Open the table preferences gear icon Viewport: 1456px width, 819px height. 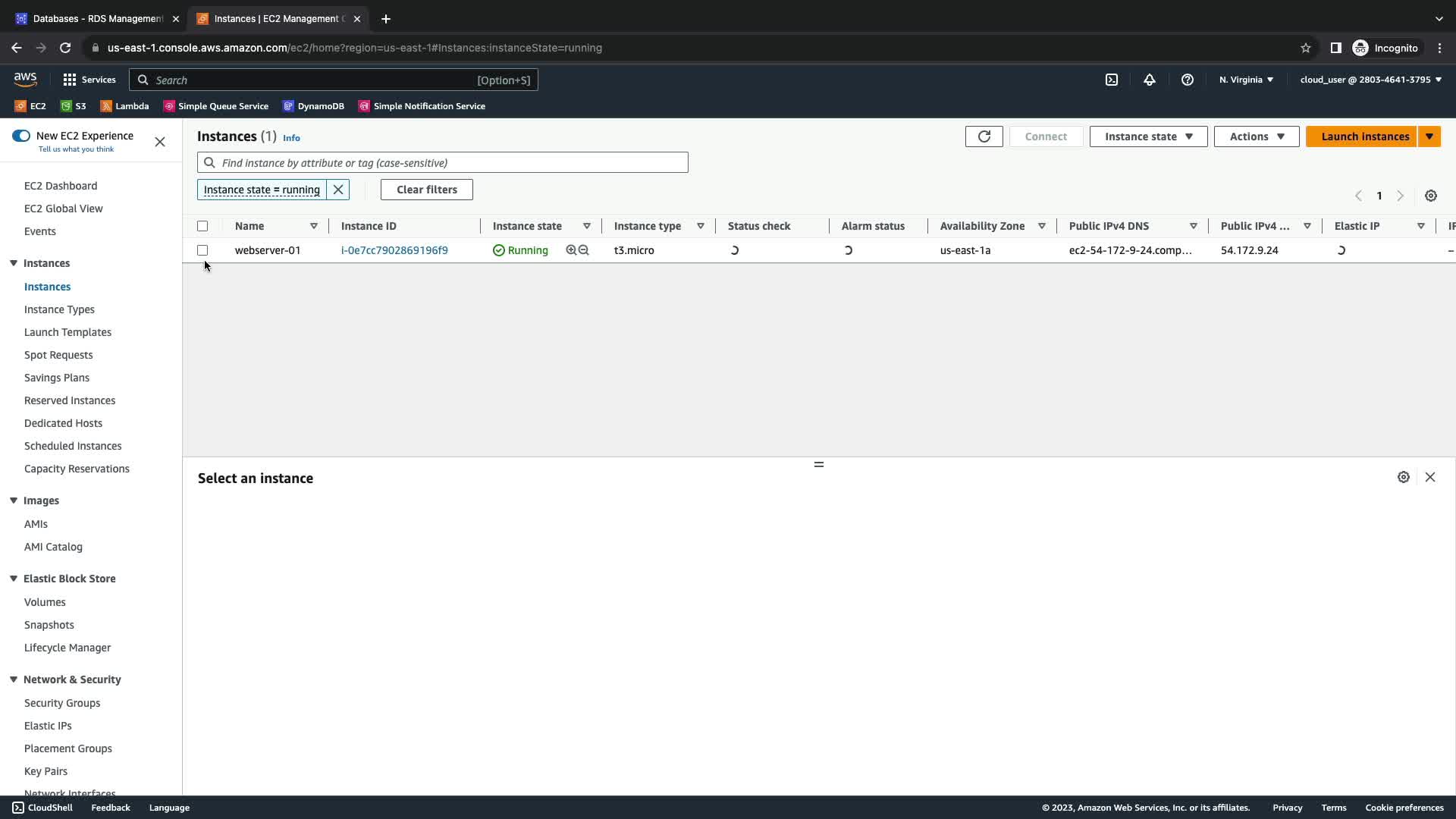[x=1430, y=196]
